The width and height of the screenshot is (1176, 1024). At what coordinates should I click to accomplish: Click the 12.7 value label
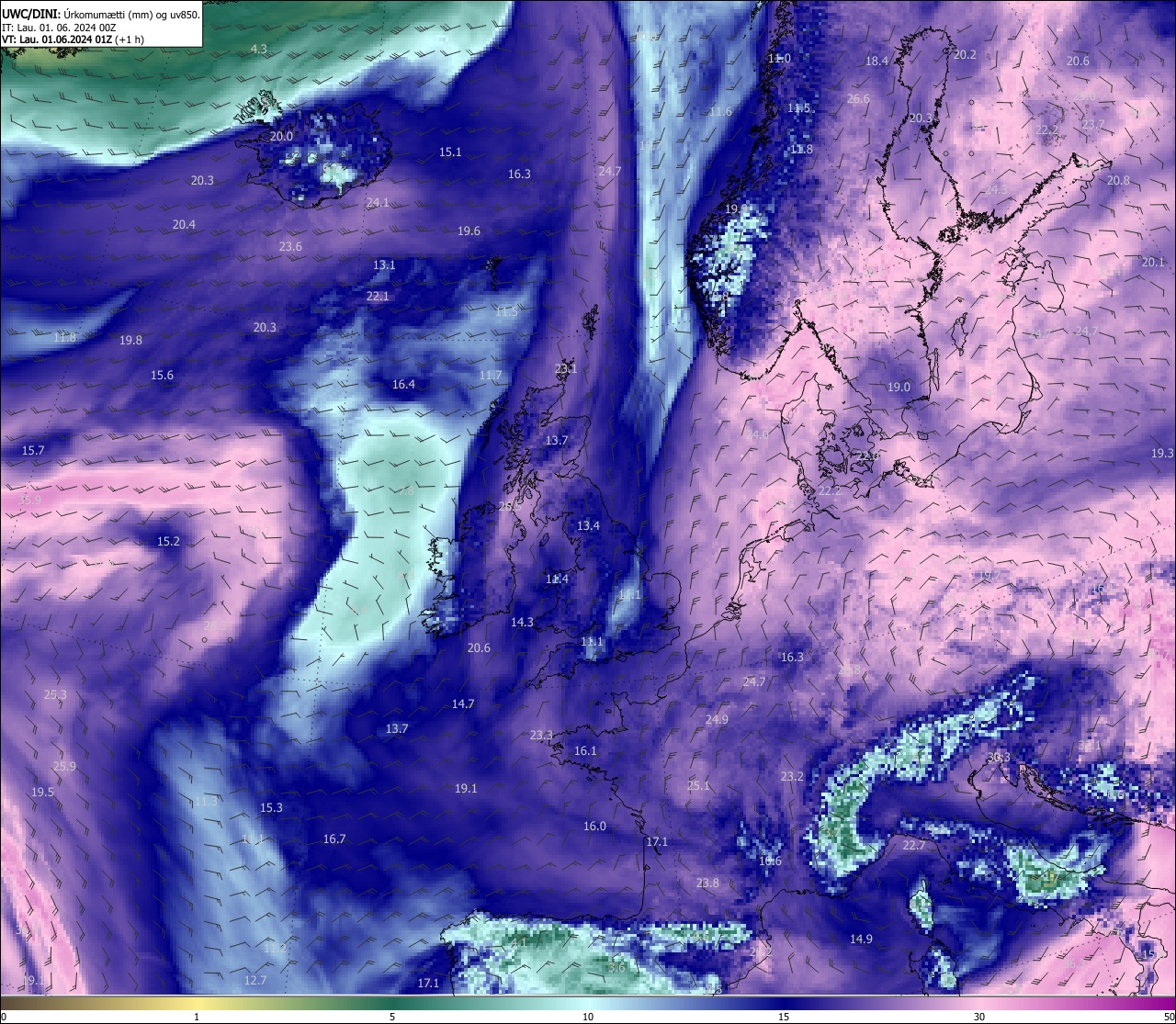(255, 980)
